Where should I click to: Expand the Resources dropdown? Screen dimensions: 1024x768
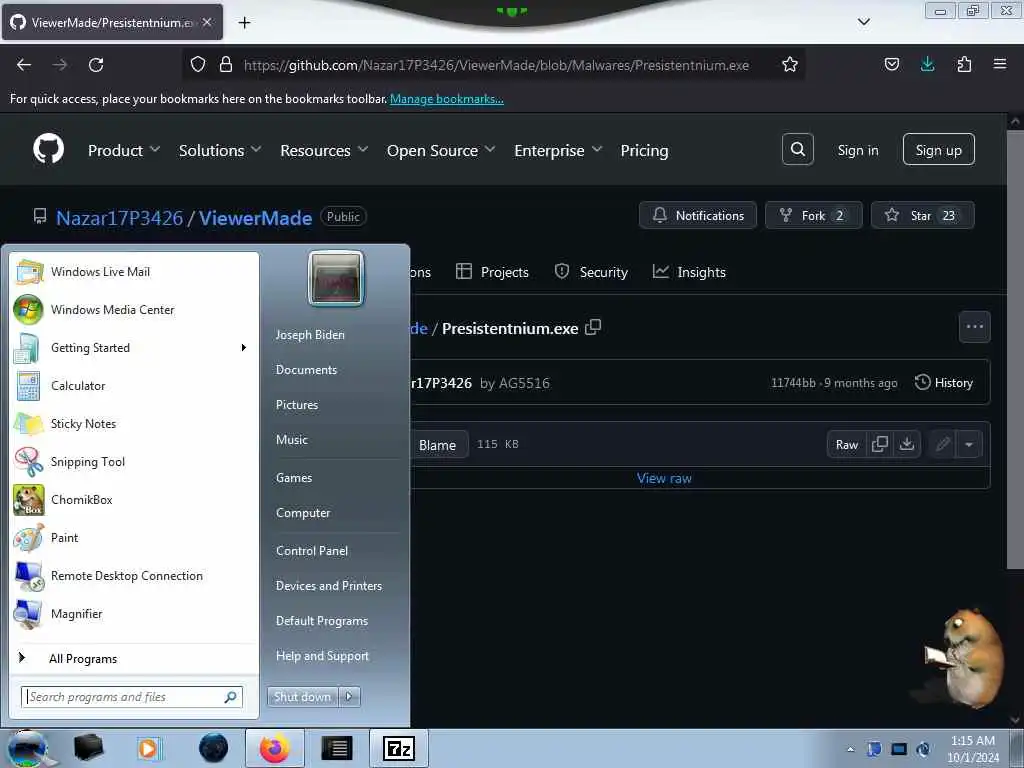[324, 150]
